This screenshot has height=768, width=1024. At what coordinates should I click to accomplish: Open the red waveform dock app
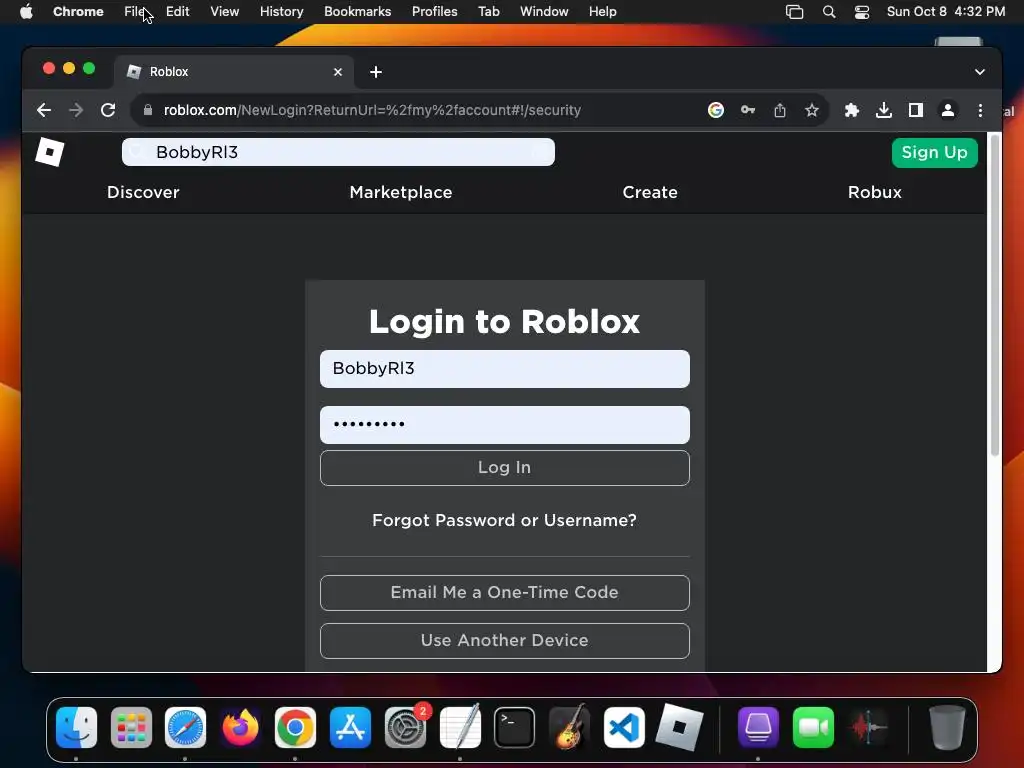(x=868, y=728)
